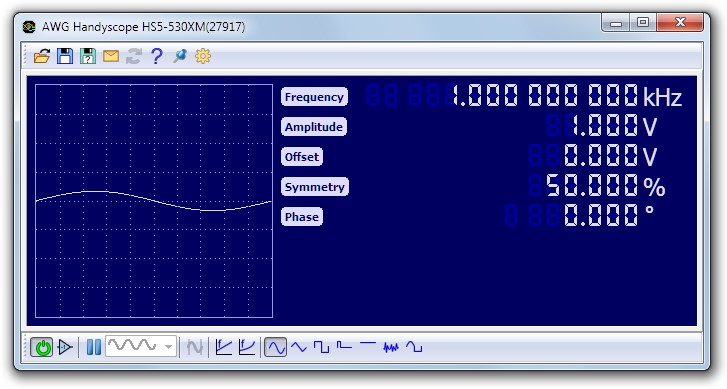This screenshot has width=727, height=389.
Task: Select the linear frequency sweep icon
Action: [223, 347]
